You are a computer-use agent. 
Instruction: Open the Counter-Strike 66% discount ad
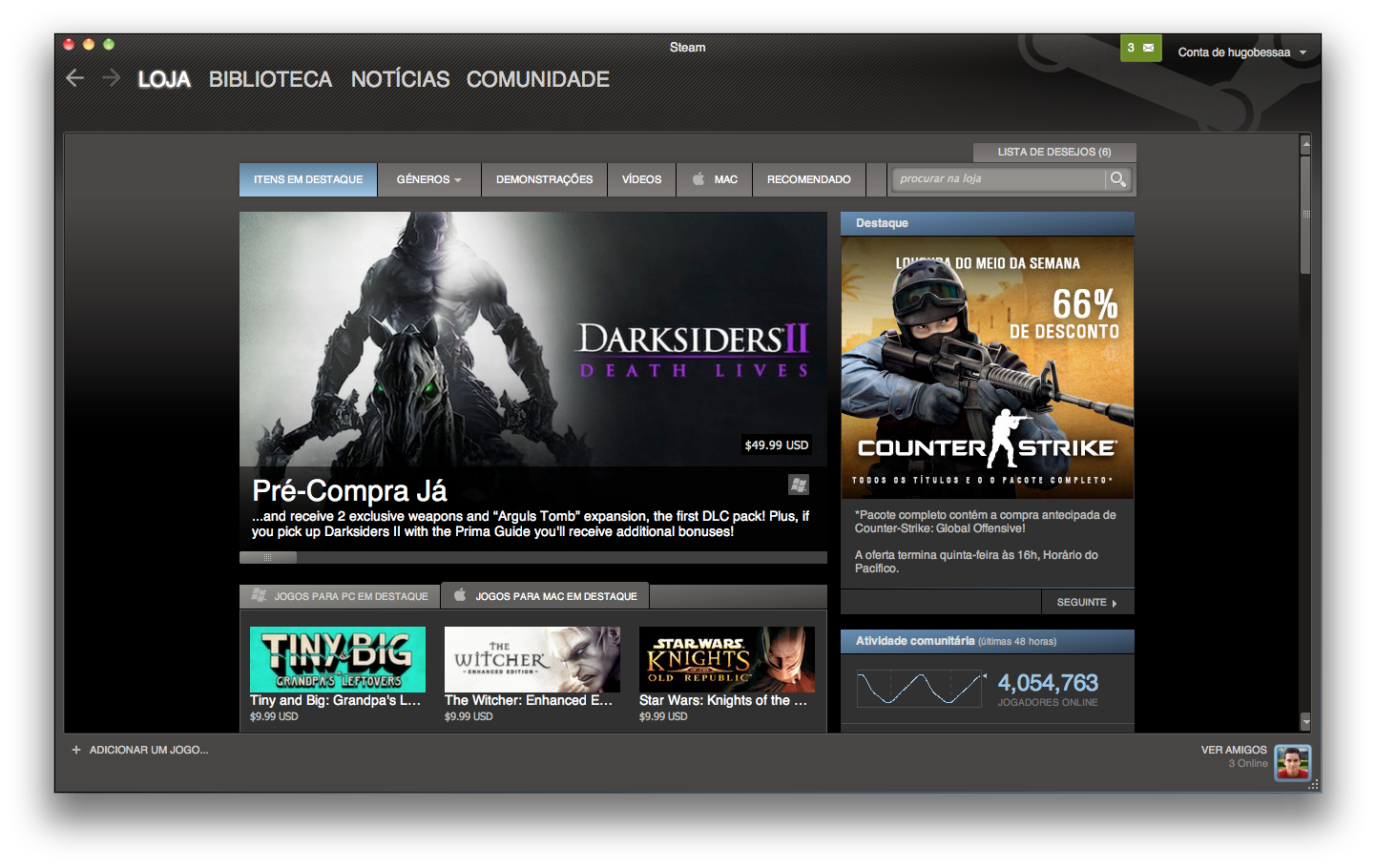(988, 367)
